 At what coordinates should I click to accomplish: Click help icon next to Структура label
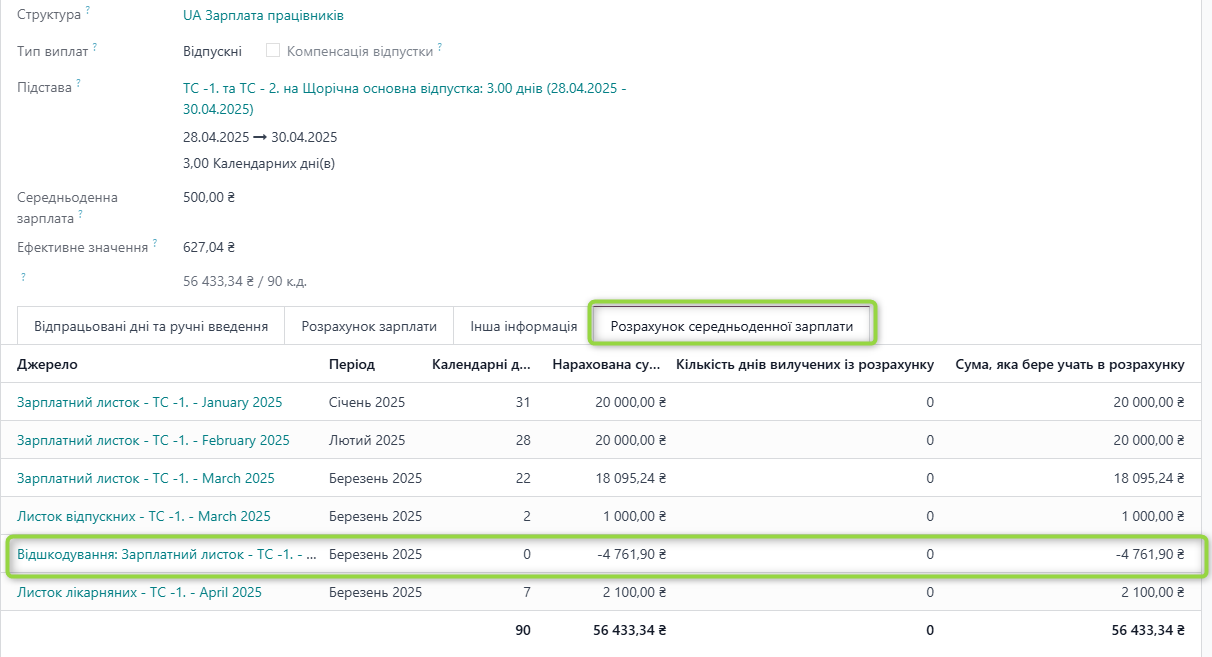tap(87, 11)
